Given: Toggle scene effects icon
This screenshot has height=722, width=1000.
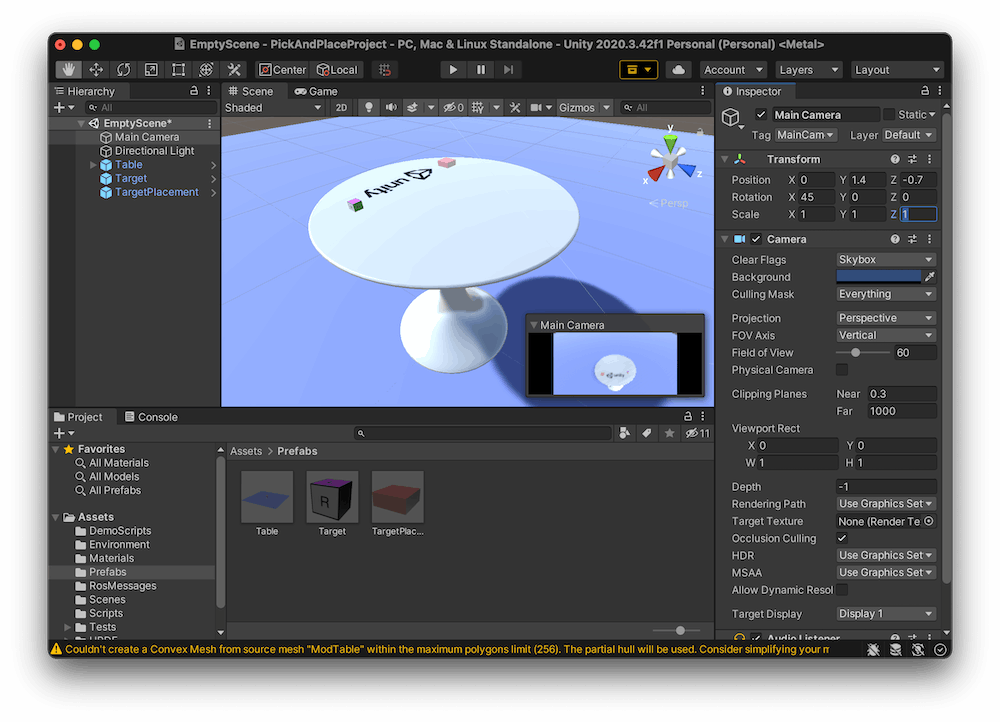Looking at the screenshot, I should (413, 108).
